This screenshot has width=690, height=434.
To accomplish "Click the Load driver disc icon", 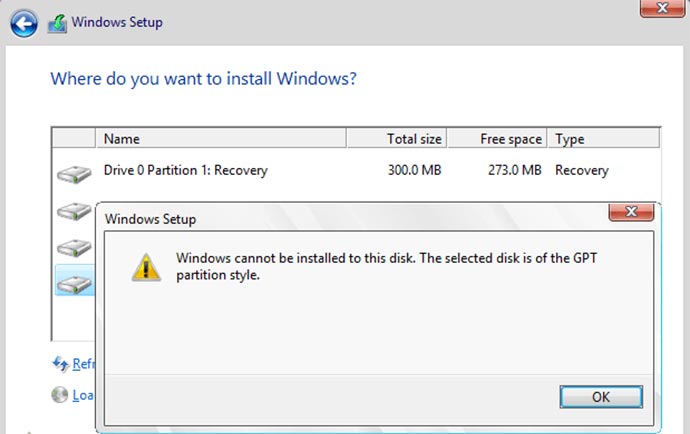I will (x=60, y=395).
